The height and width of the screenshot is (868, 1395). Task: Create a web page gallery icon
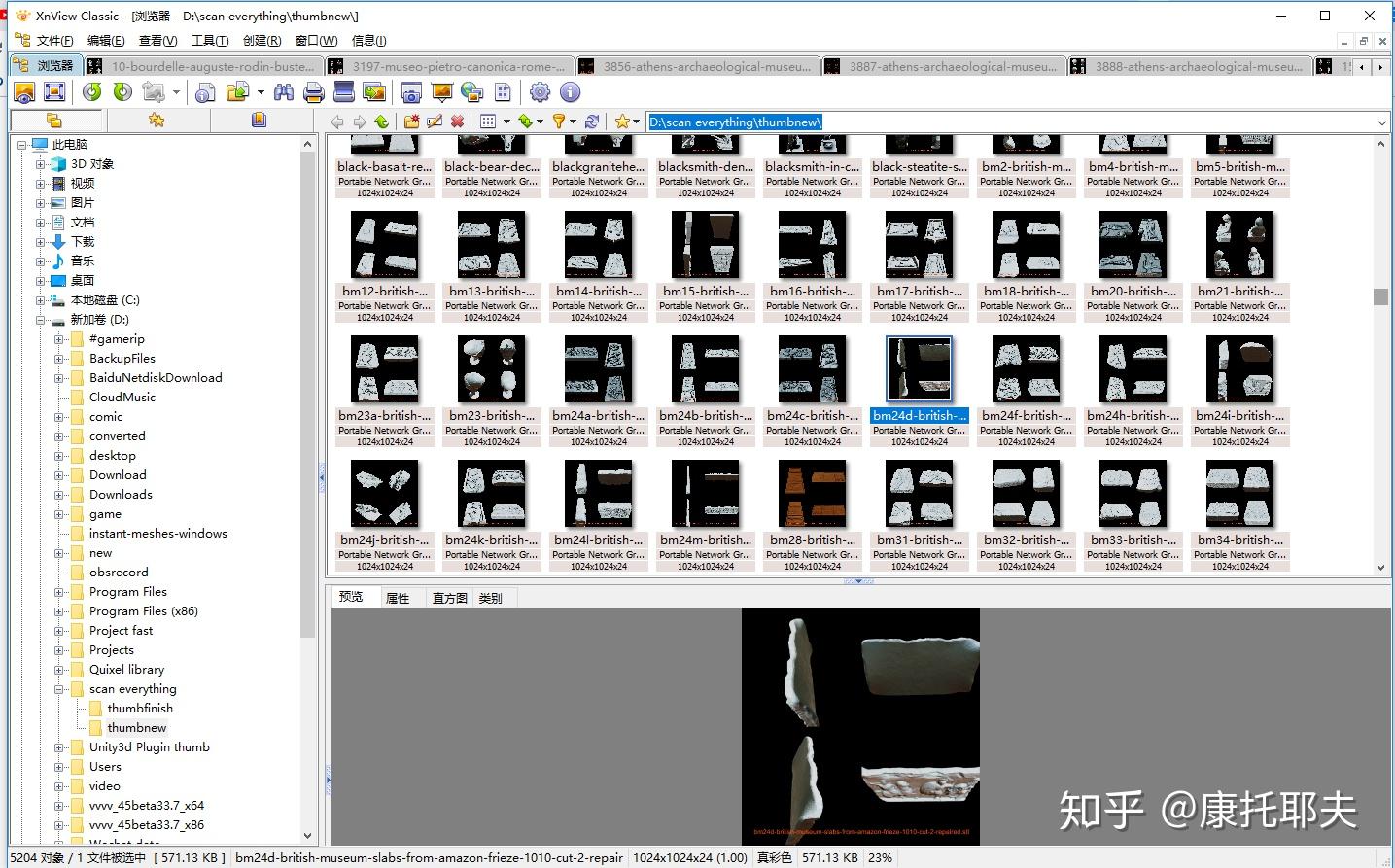click(471, 92)
